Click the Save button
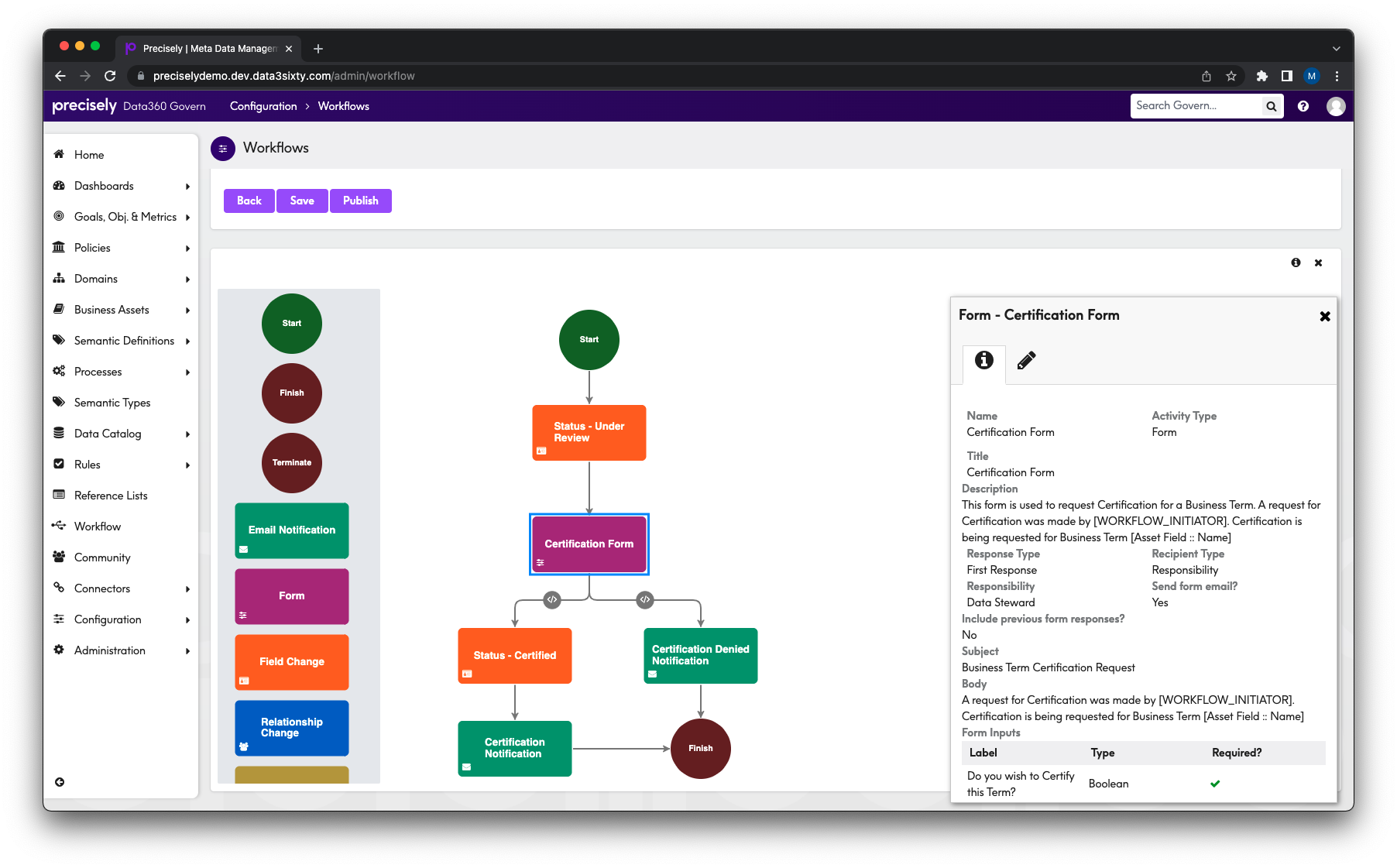 (302, 201)
